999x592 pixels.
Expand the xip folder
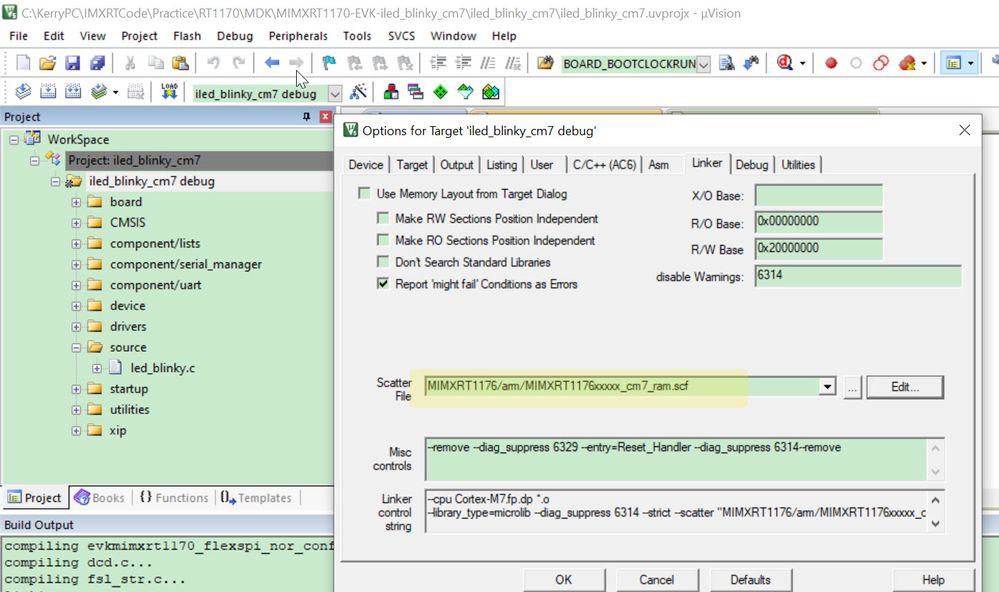pyautogui.click(x=76, y=431)
